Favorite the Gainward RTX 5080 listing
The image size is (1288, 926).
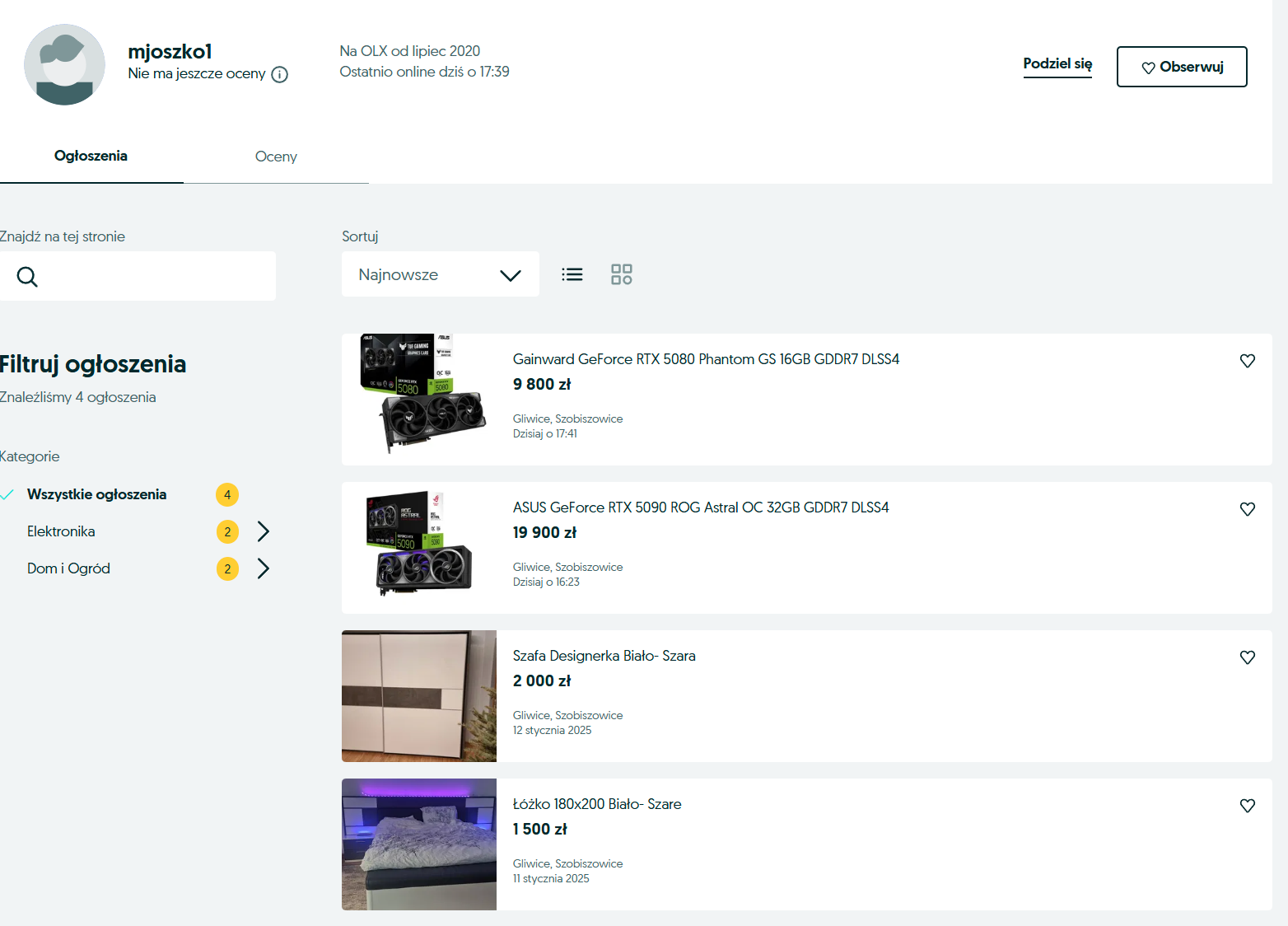pyautogui.click(x=1247, y=361)
